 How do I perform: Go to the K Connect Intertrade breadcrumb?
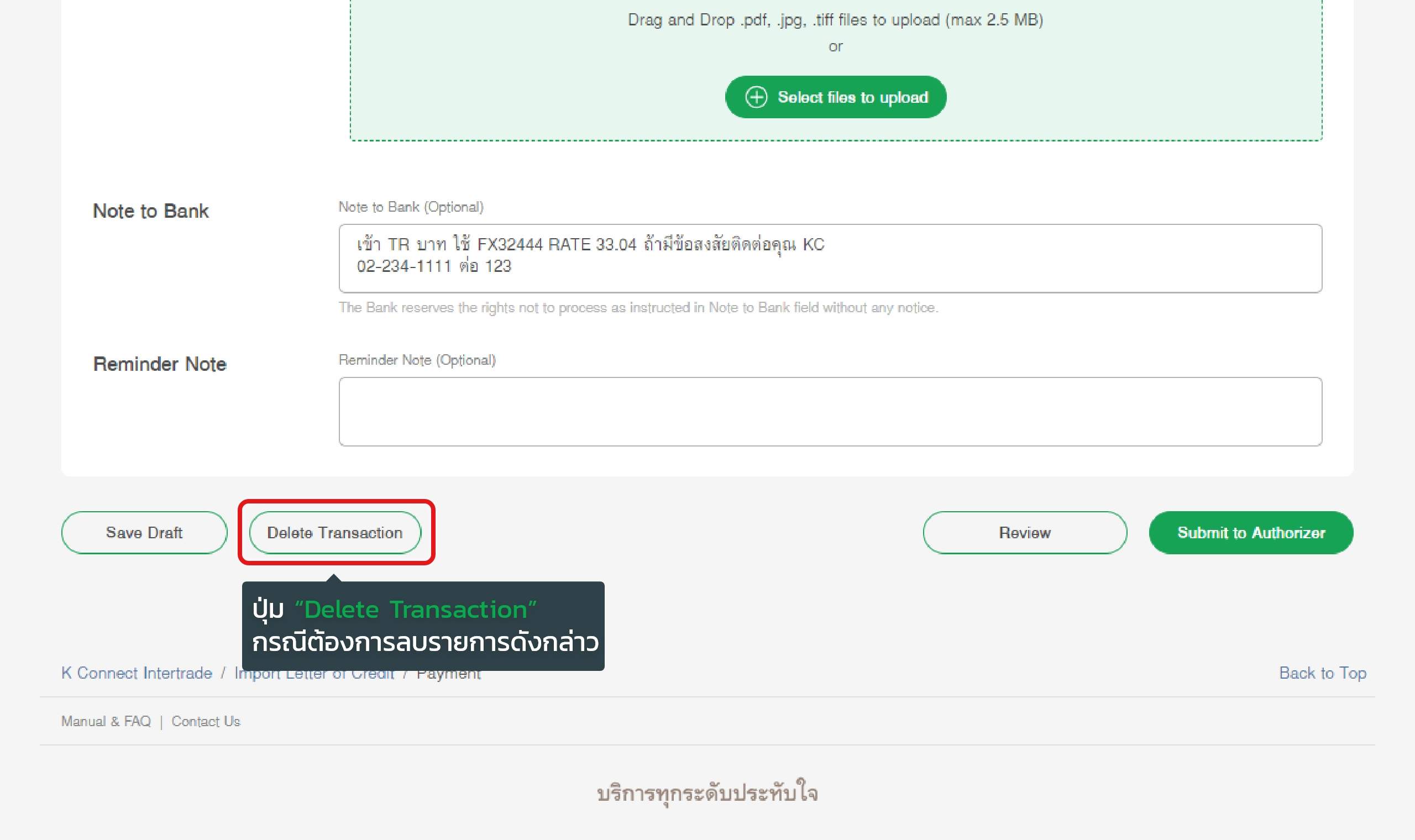click(137, 673)
